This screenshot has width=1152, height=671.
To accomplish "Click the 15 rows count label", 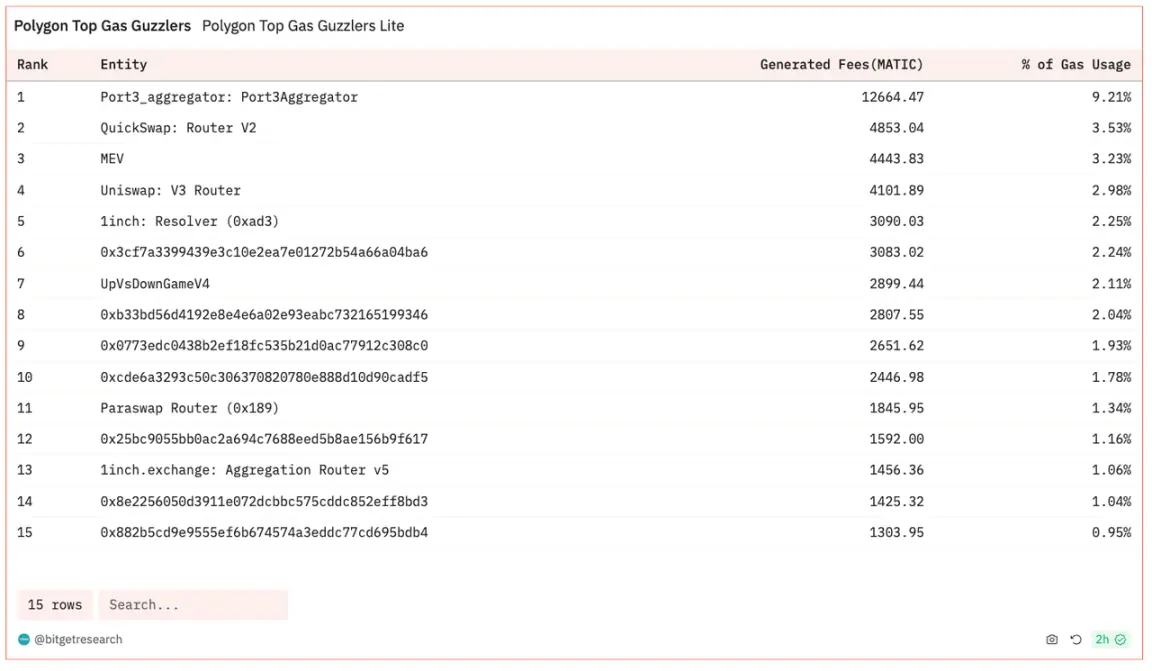I will pyautogui.click(x=55, y=605).
